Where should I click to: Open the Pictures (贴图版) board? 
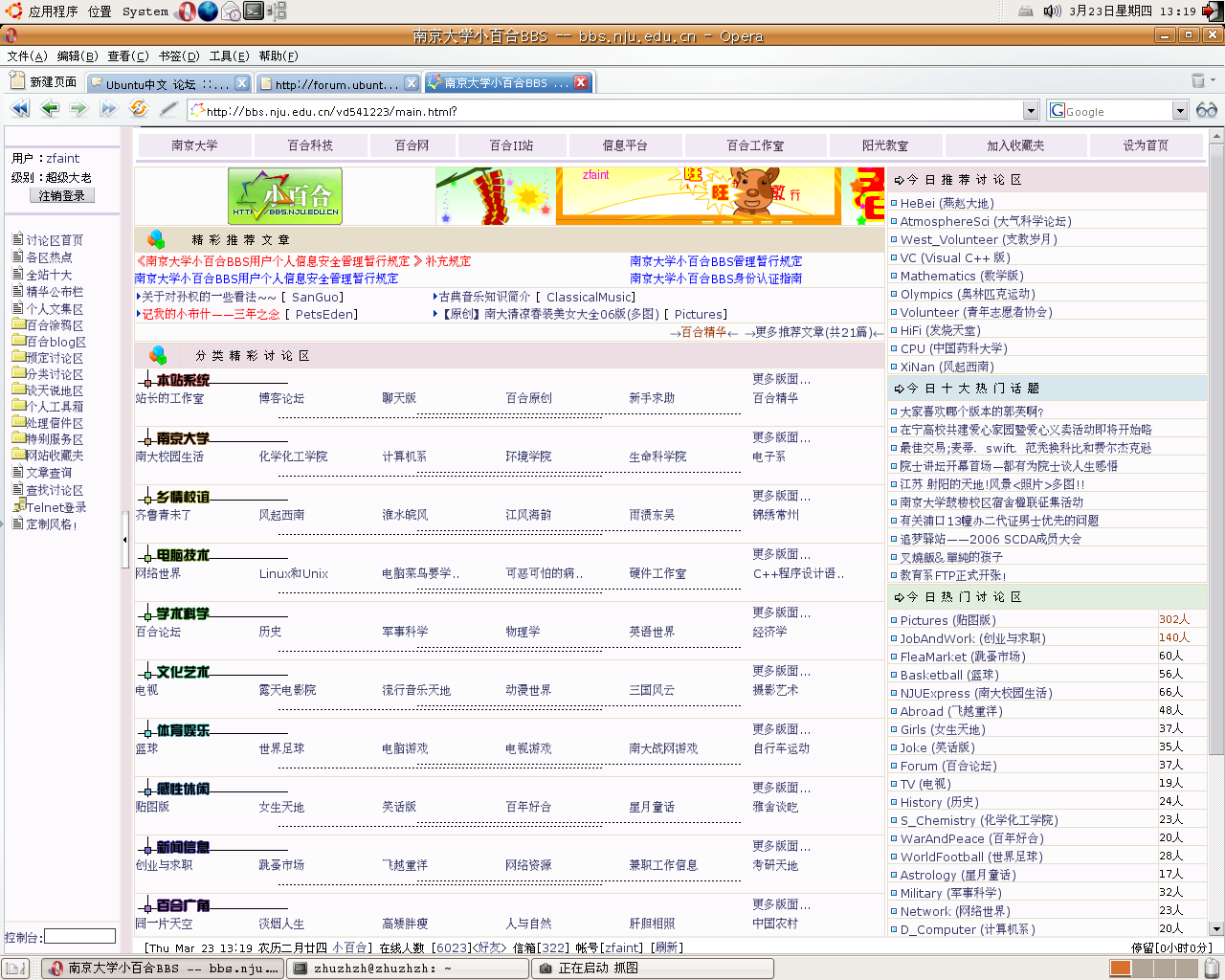tap(947, 620)
